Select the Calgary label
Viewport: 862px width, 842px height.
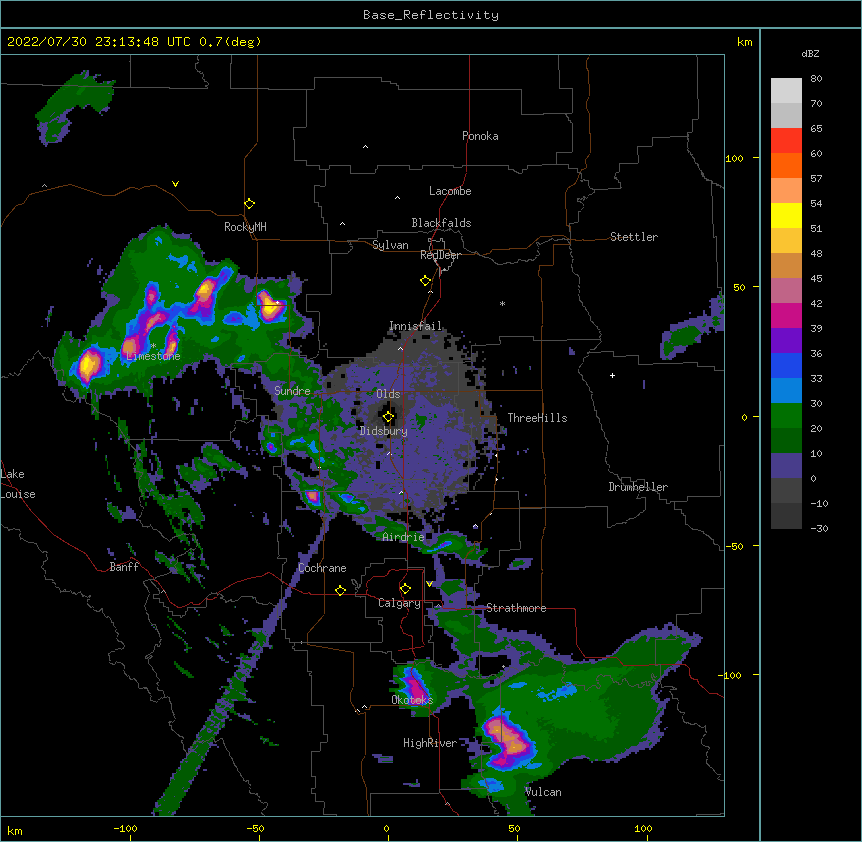tap(399, 603)
